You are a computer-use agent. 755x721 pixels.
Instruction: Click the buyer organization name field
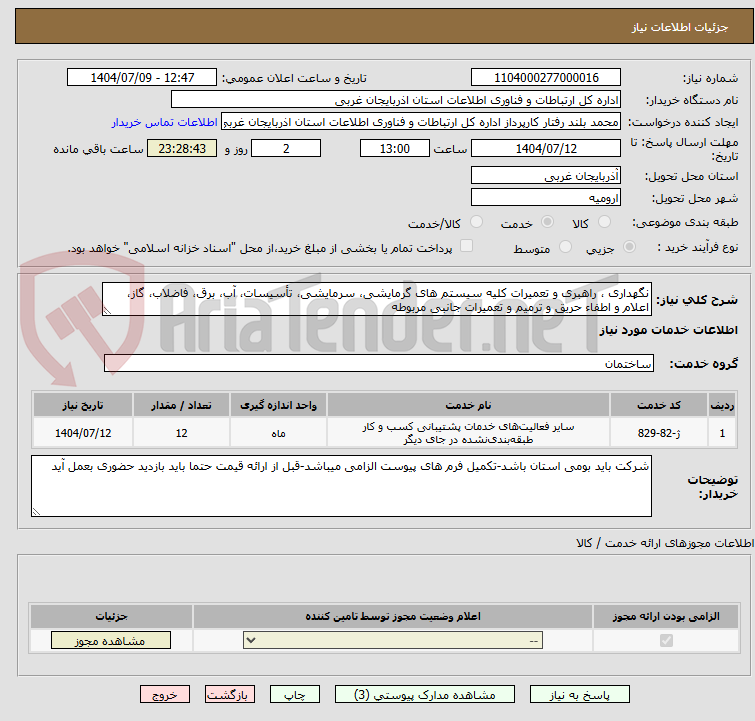tap(396, 100)
